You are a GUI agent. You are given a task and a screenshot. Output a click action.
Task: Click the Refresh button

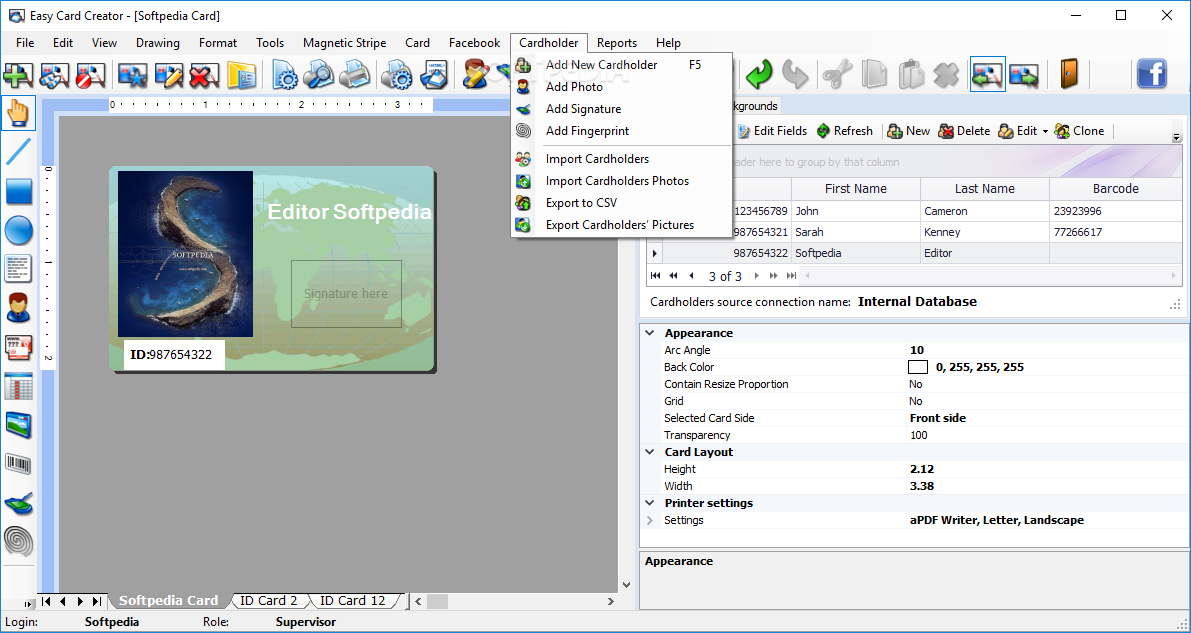pos(845,131)
